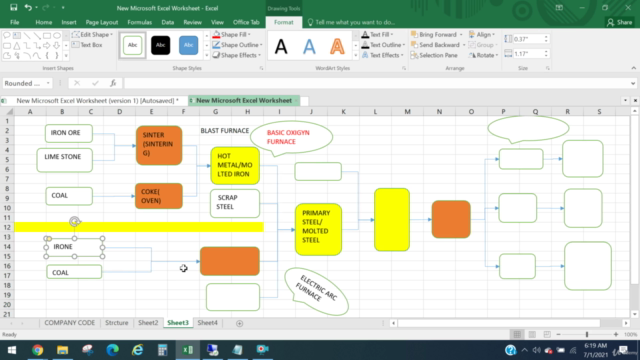
Task: Expand the Name Box dropdown
Action: point(48,83)
